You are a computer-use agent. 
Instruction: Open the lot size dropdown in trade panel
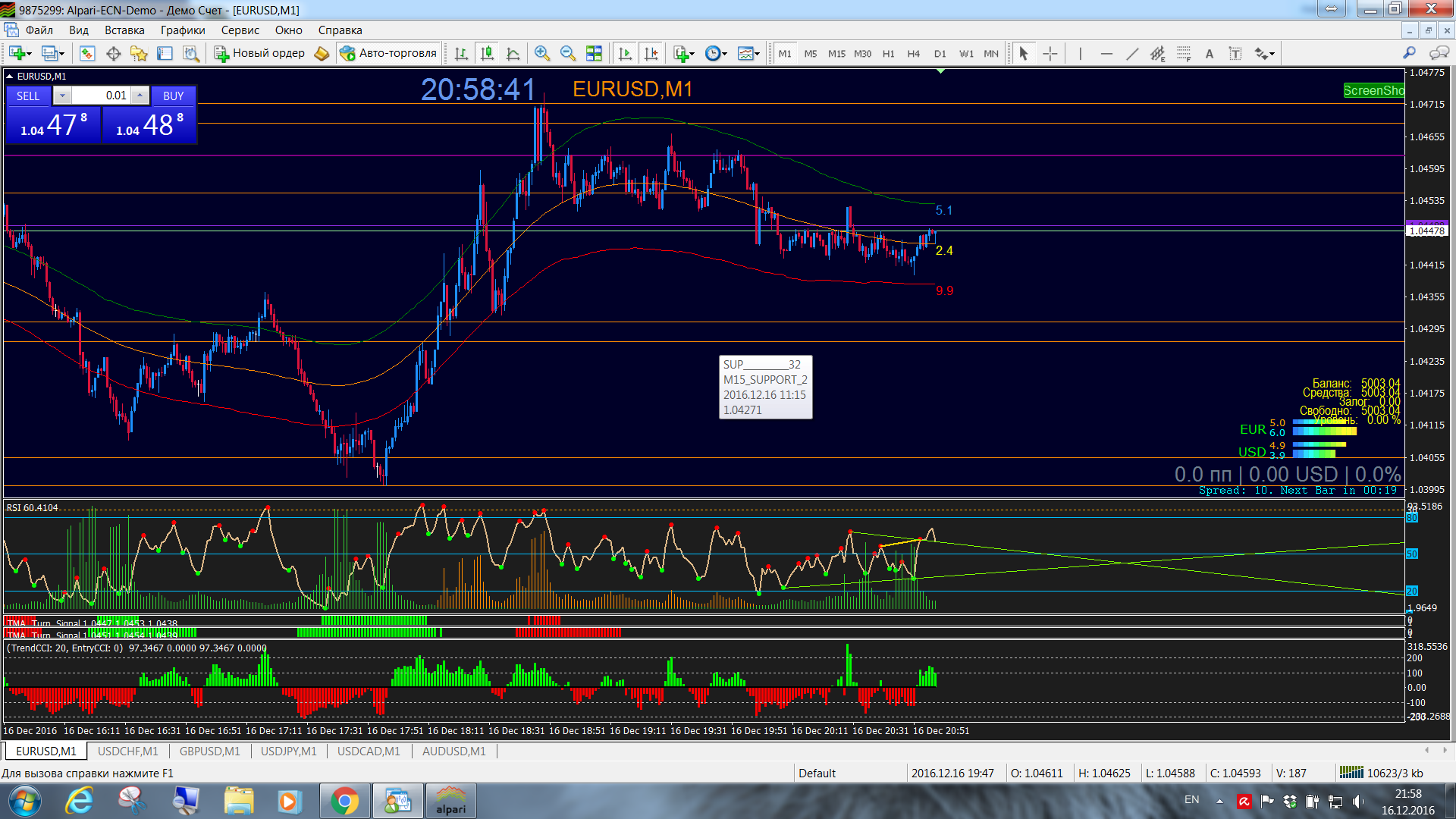click(x=62, y=96)
